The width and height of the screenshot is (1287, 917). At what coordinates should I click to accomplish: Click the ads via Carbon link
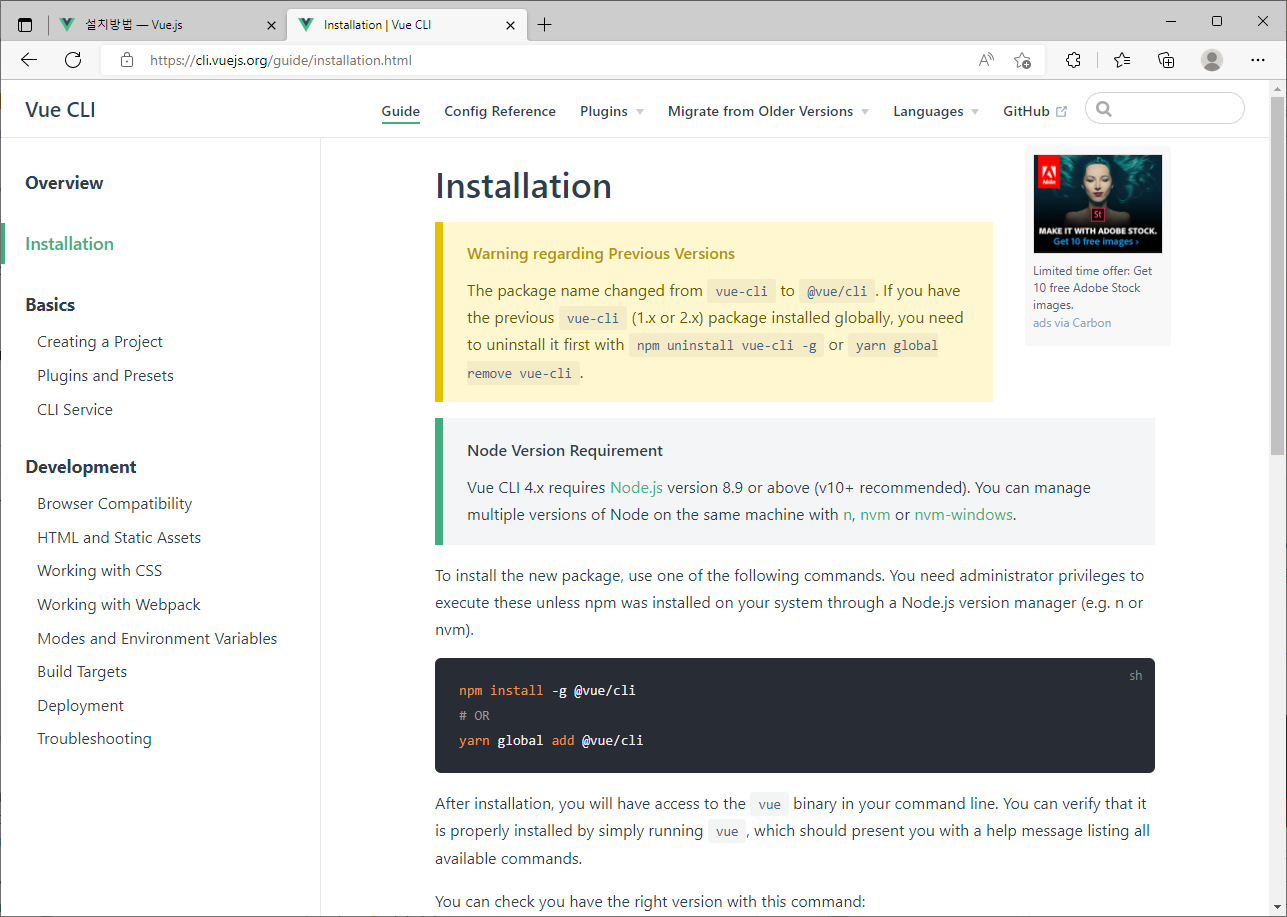click(1072, 323)
